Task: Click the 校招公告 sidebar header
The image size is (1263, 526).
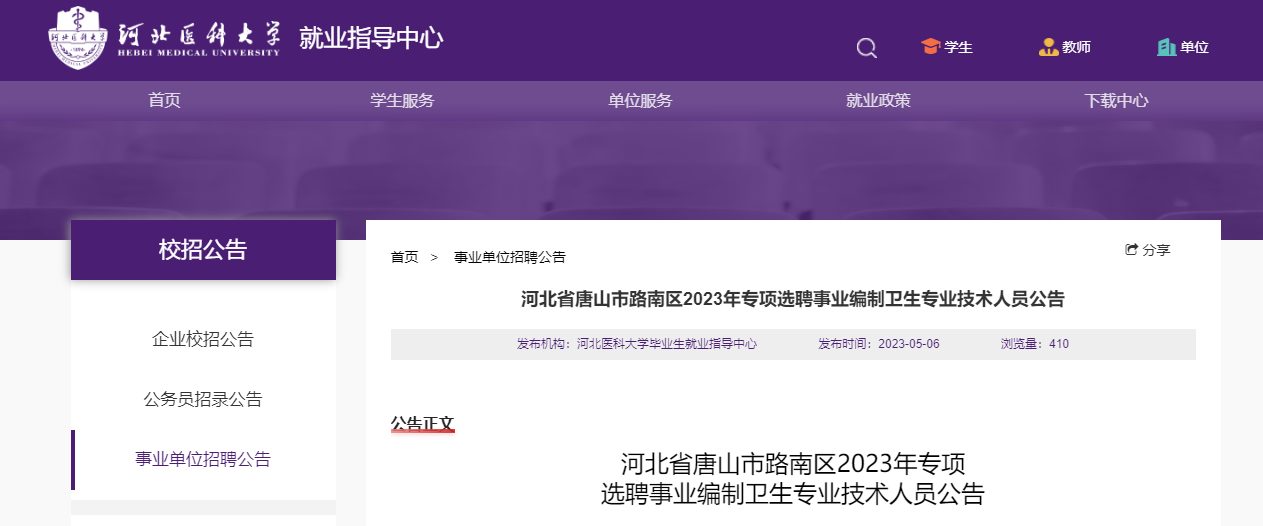Action: pos(203,250)
